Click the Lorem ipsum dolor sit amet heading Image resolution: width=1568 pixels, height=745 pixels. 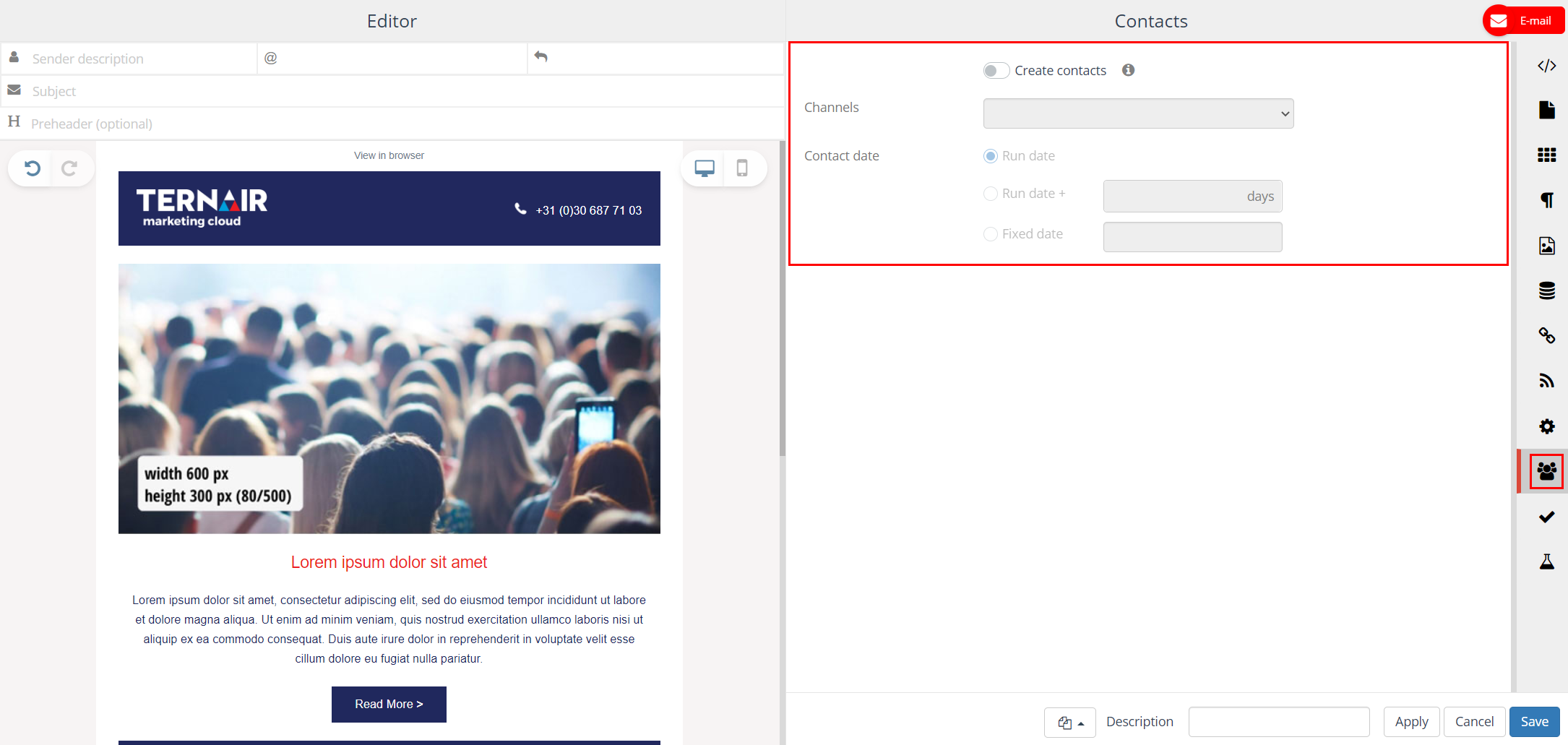389,562
